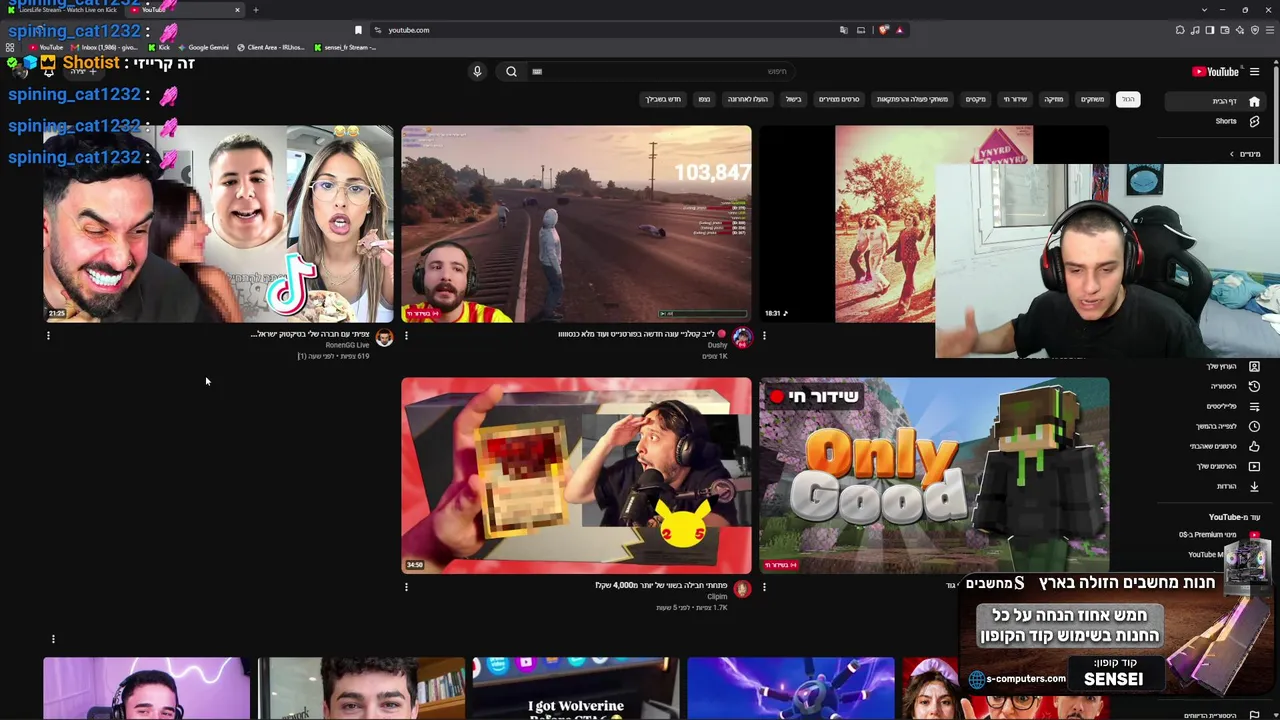Open the apps grid icon in bookmarks bar
The width and height of the screenshot is (1280, 720).
tap(10, 47)
